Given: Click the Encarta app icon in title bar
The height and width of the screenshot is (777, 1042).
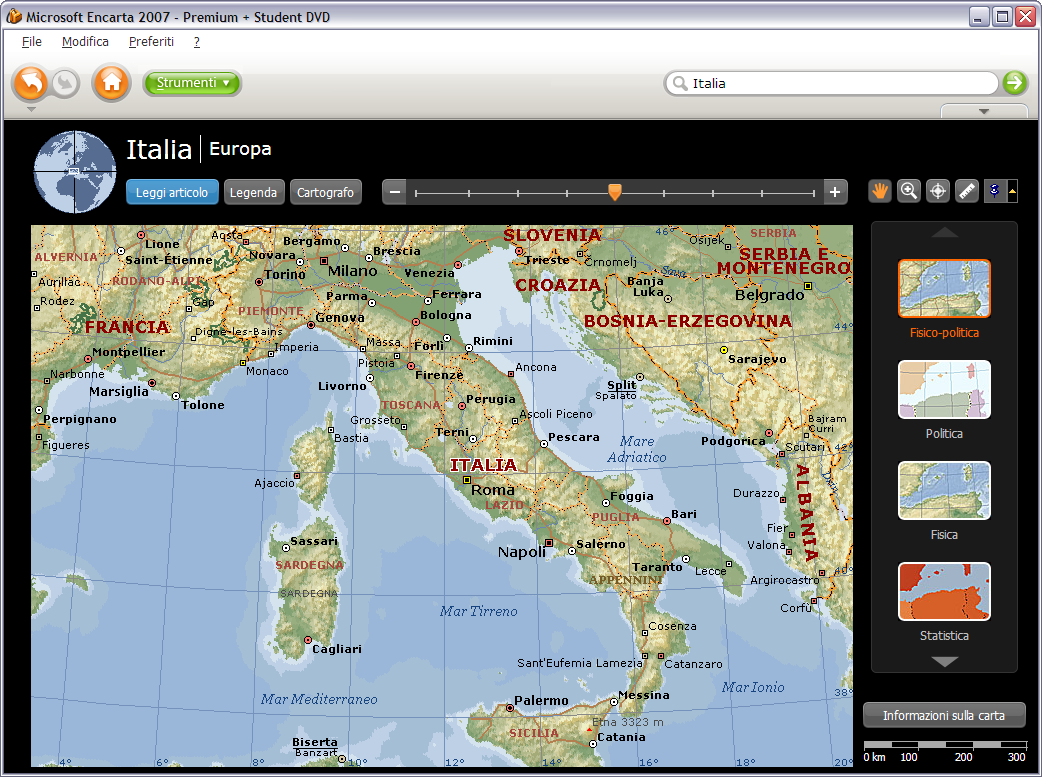Looking at the screenshot, I should click(x=14, y=17).
